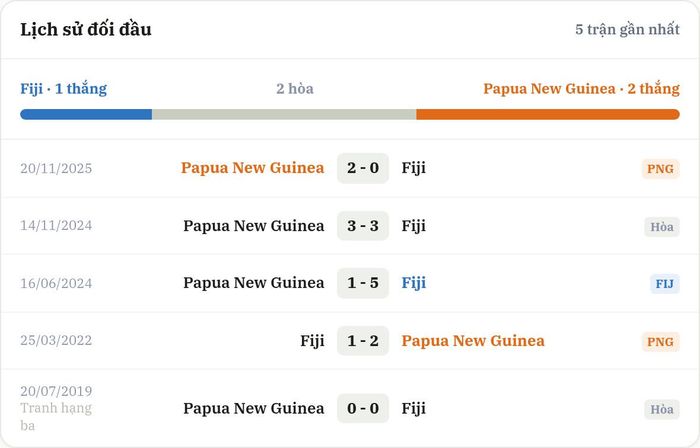Click the PNG badge for 25/03/2022 match

point(660,342)
